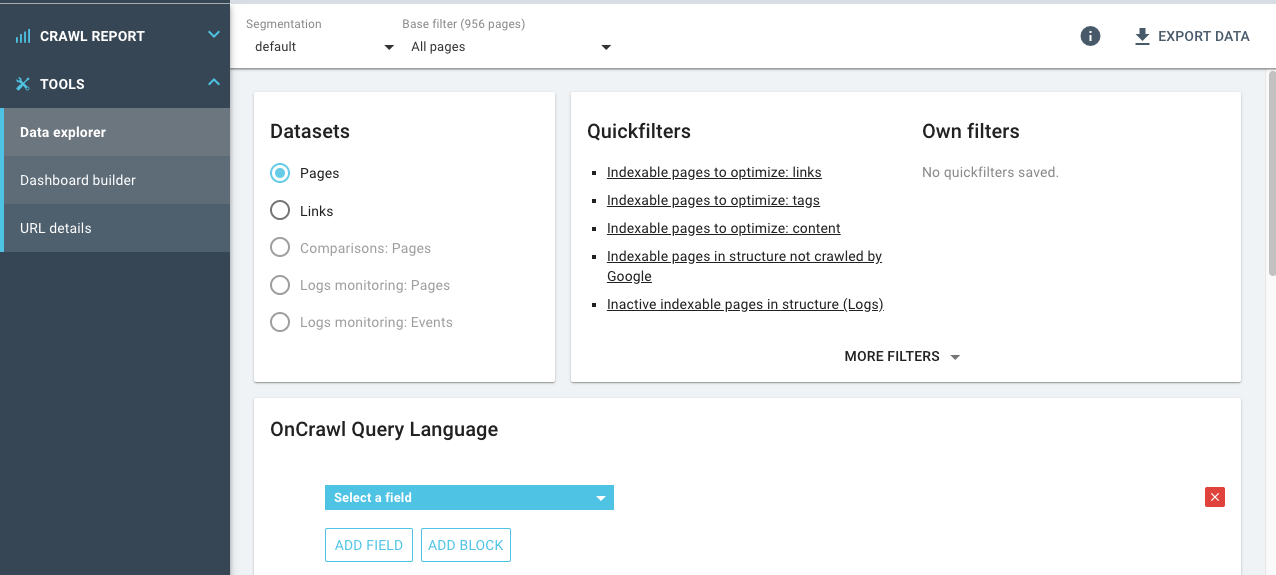Open the Select a field dropdown

click(x=469, y=497)
